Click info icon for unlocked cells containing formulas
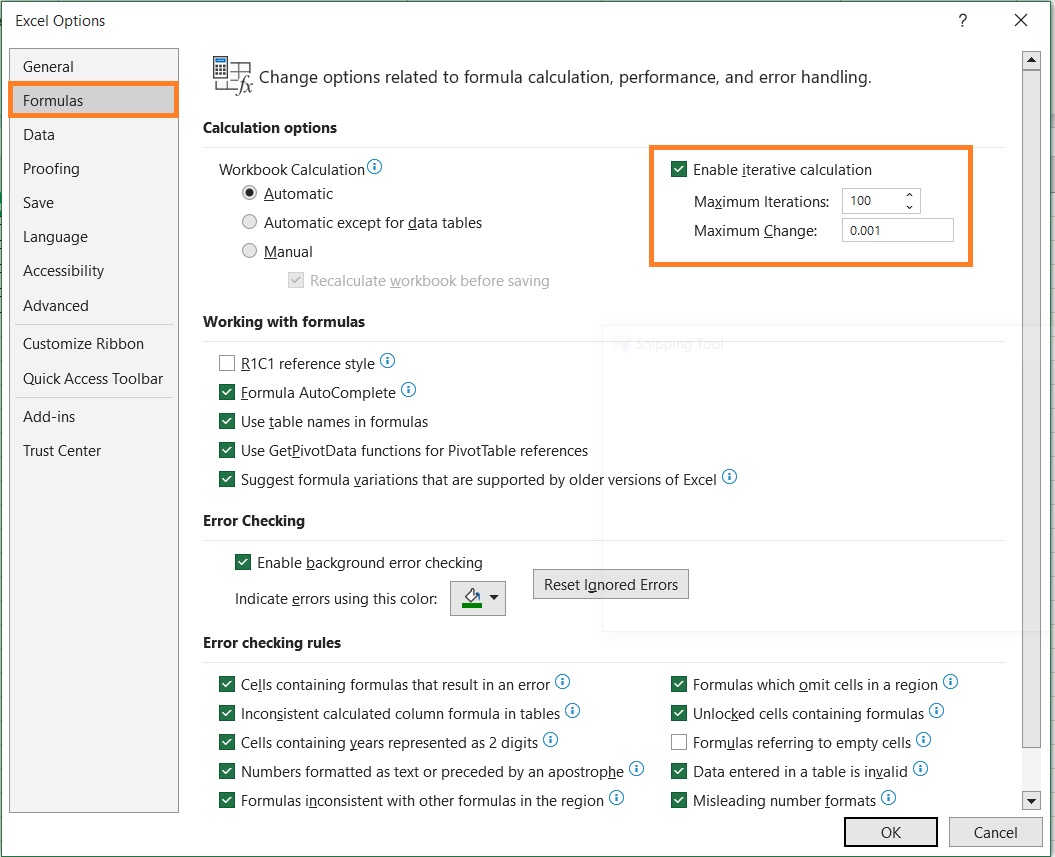The width and height of the screenshot is (1055, 857). [937, 711]
